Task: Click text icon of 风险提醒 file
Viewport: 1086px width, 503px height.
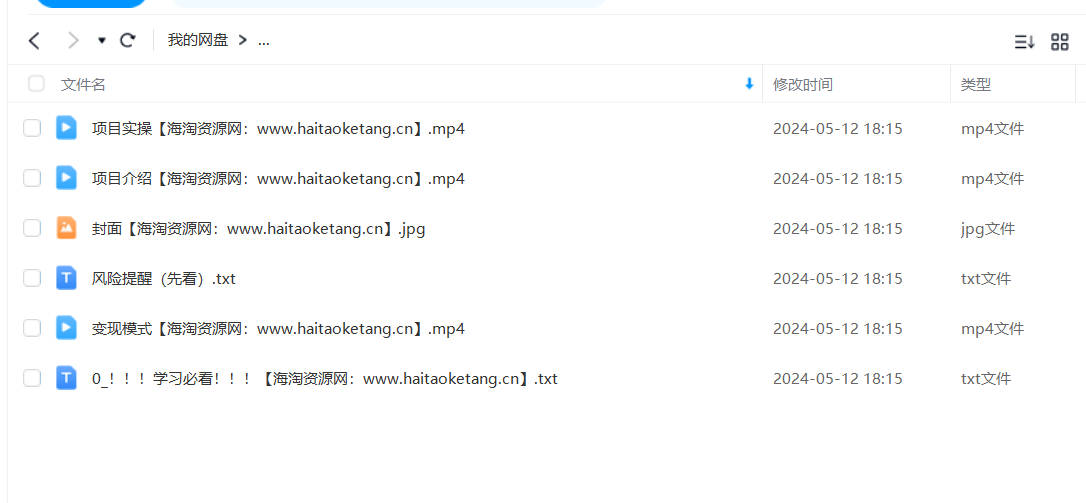Action: (66, 278)
